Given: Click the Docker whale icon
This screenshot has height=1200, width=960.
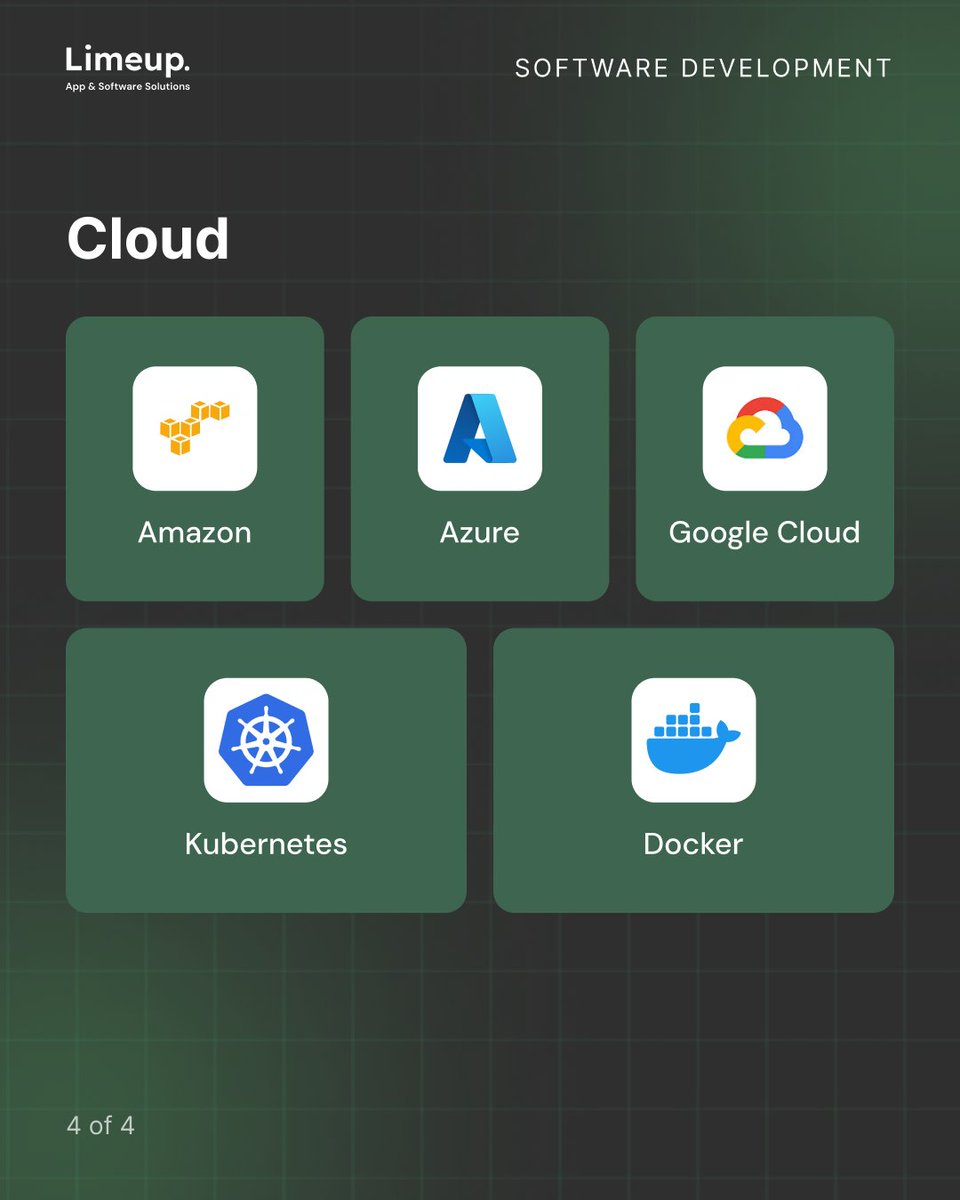Looking at the screenshot, I should pos(694,740).
